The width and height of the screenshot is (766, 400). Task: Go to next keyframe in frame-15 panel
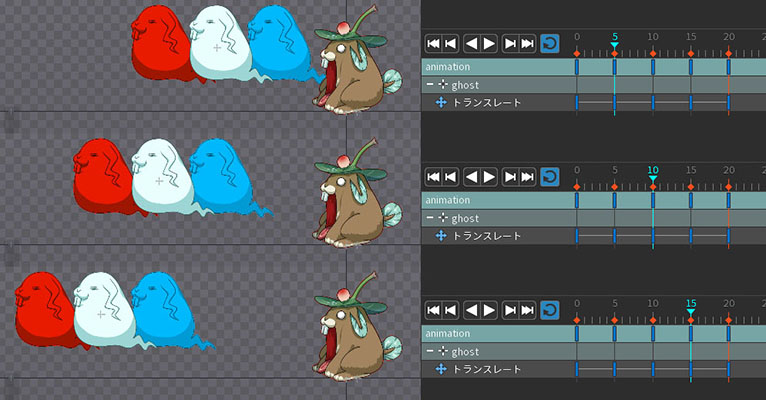pos(510,310)
